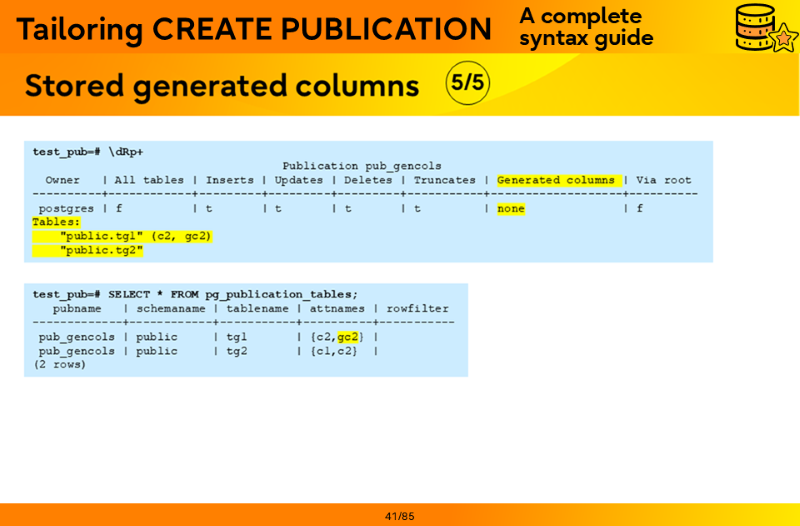Image resolution: width=800 pixels, height=526 pixels.
Task: Select the 'Publication pub_gencols' table title
Action: (x=361, y=166)
